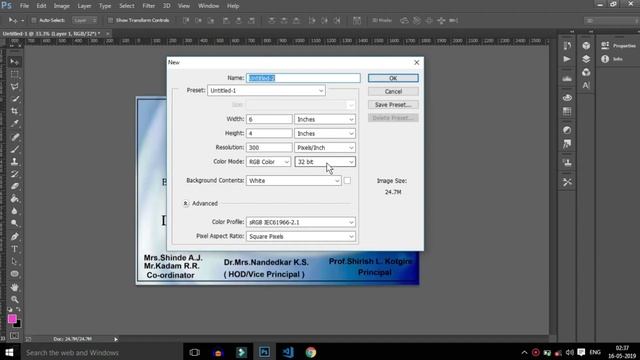Select the Paint Bucket tool

point(14,199)
